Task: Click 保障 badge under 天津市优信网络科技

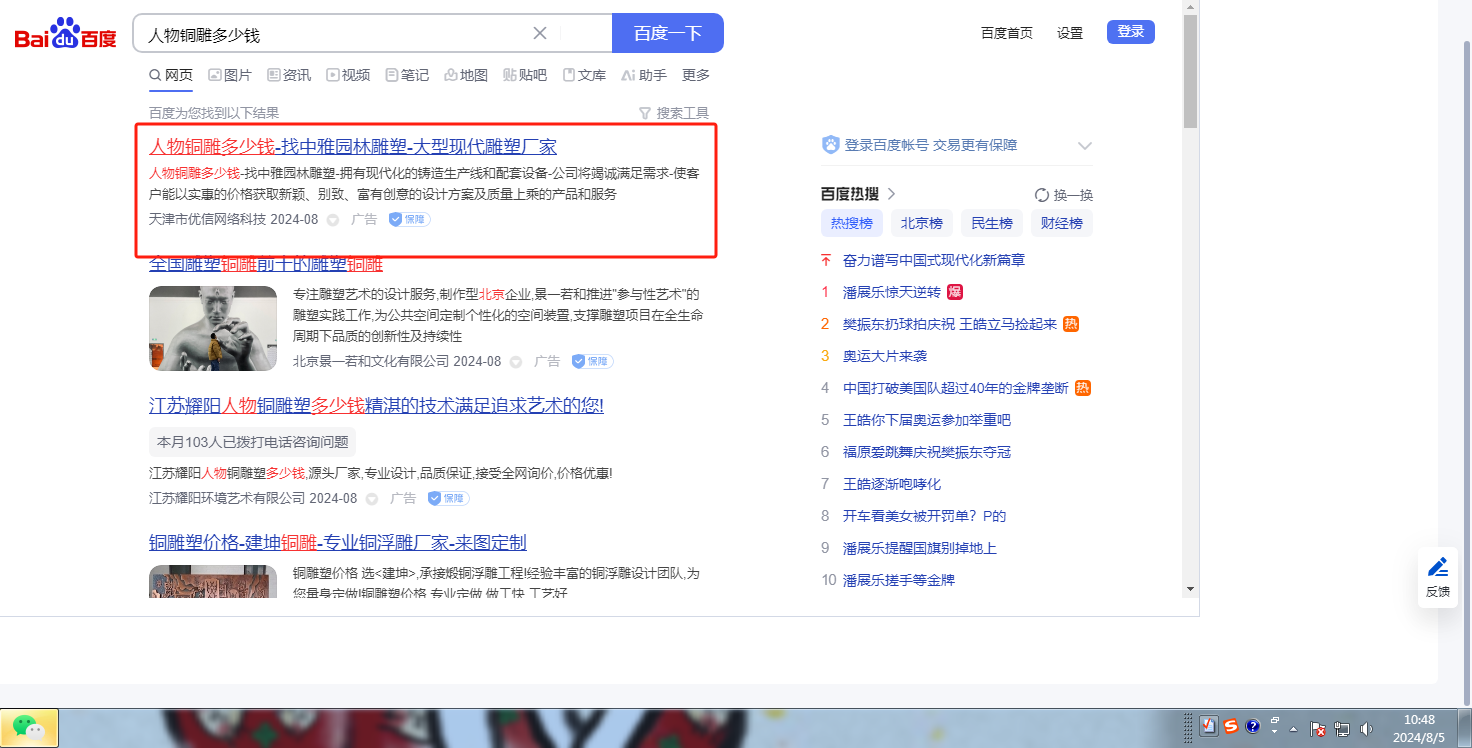Action: coord(410,219)
